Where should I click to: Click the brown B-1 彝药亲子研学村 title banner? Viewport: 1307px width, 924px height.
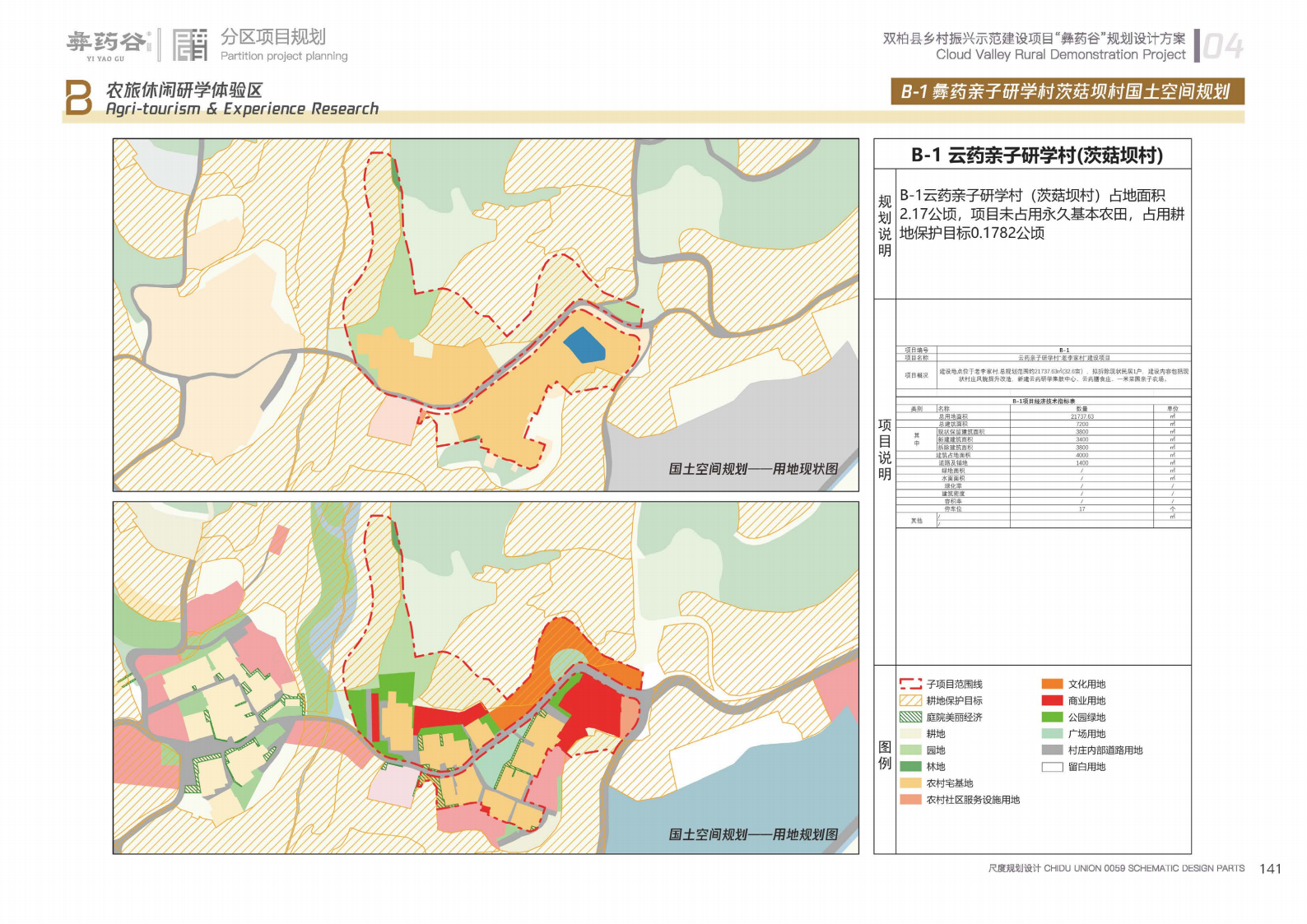[x=1067, y=91]
